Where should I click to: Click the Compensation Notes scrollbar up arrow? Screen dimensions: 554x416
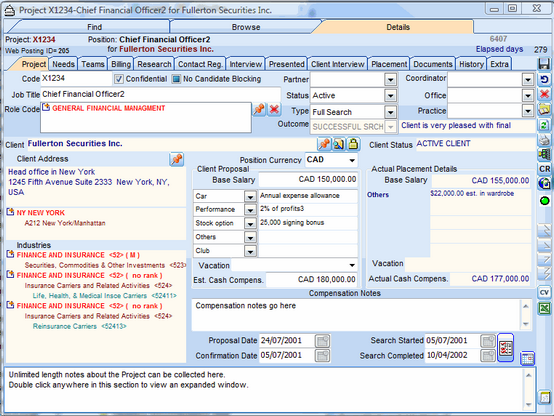[x=525, y=306]
